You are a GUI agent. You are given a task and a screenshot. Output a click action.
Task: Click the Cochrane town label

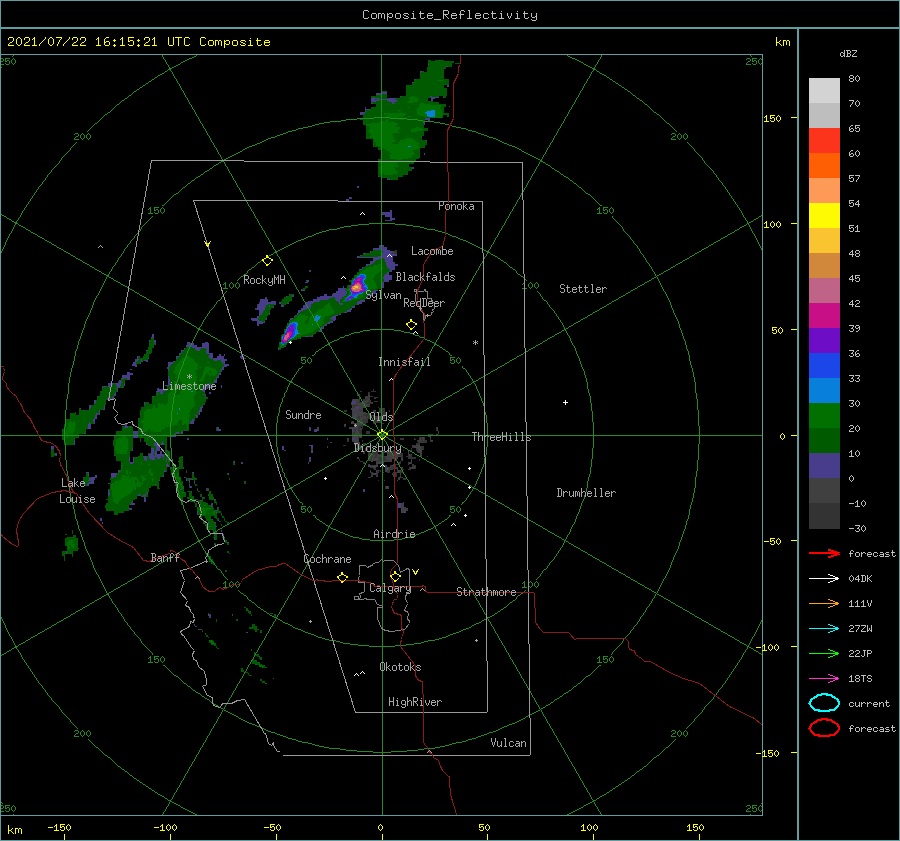click(327, 559)
